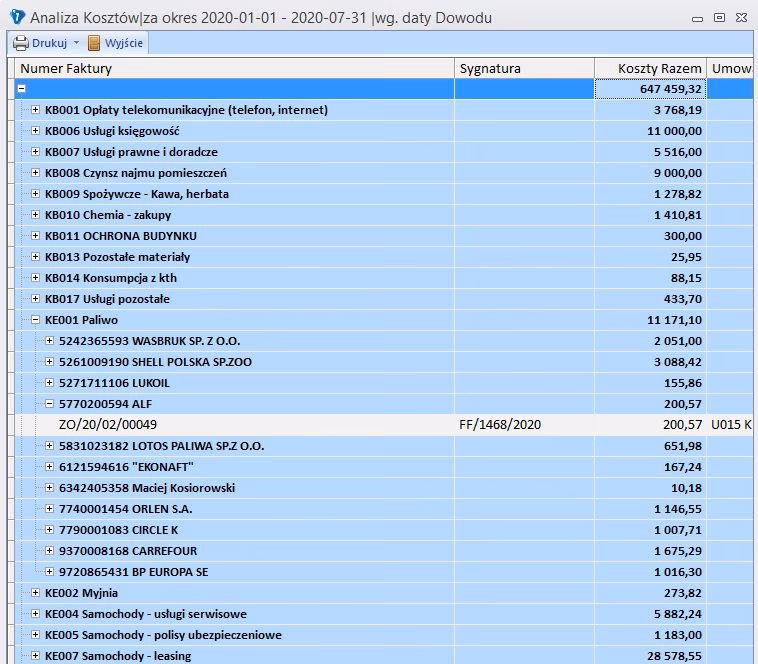
Task: Click CARREFOUR amount 1 675,29
Action: (678, 551)
